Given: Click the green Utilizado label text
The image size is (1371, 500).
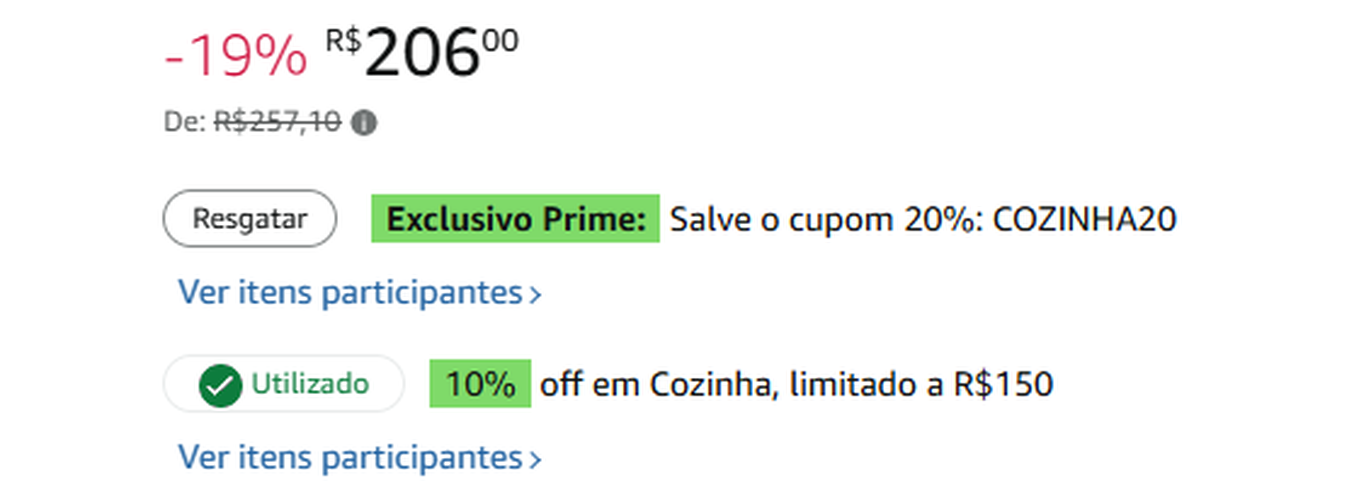Looking at the screenshot, I should tap(310, 384).
